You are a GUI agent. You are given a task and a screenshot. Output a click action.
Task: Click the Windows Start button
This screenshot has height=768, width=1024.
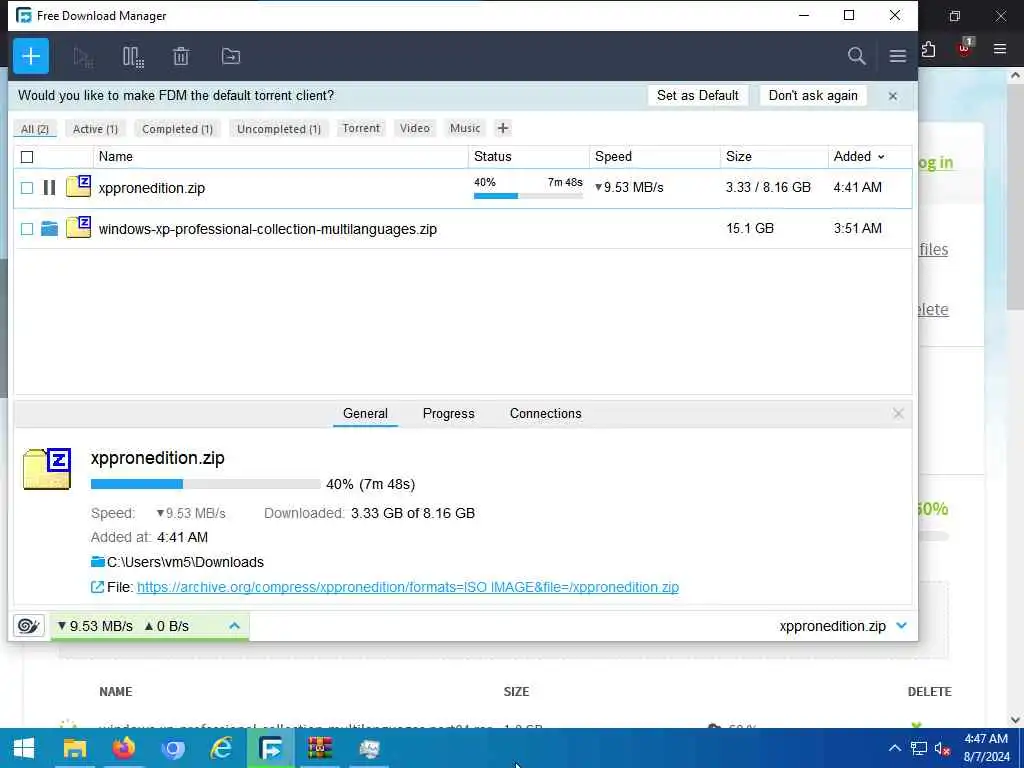click(x=24, y=748)
